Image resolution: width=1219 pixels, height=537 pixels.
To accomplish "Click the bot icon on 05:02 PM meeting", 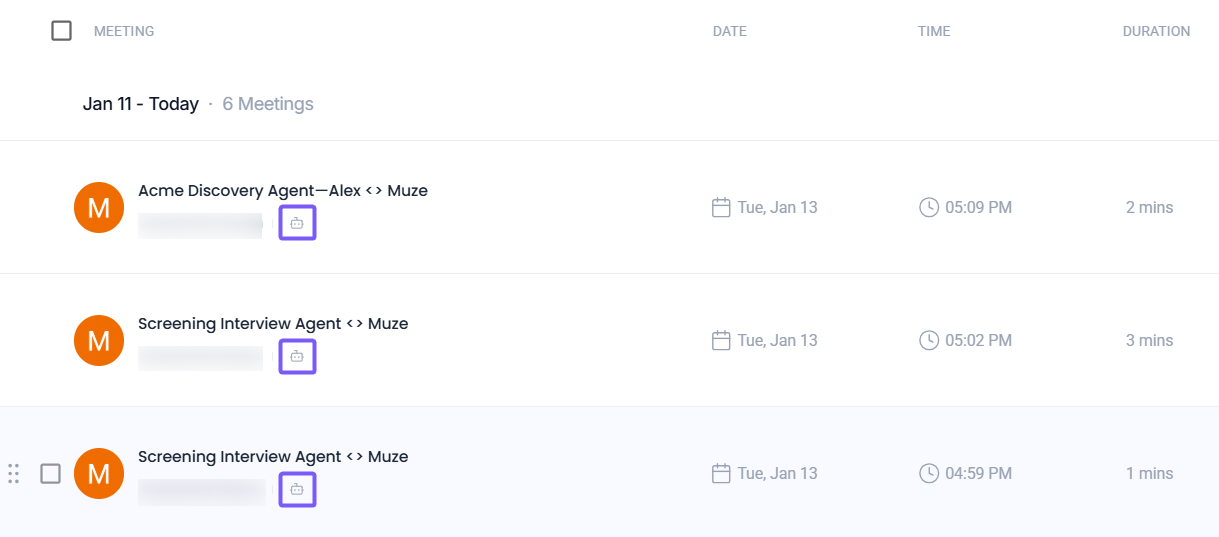I will (297, 356).
